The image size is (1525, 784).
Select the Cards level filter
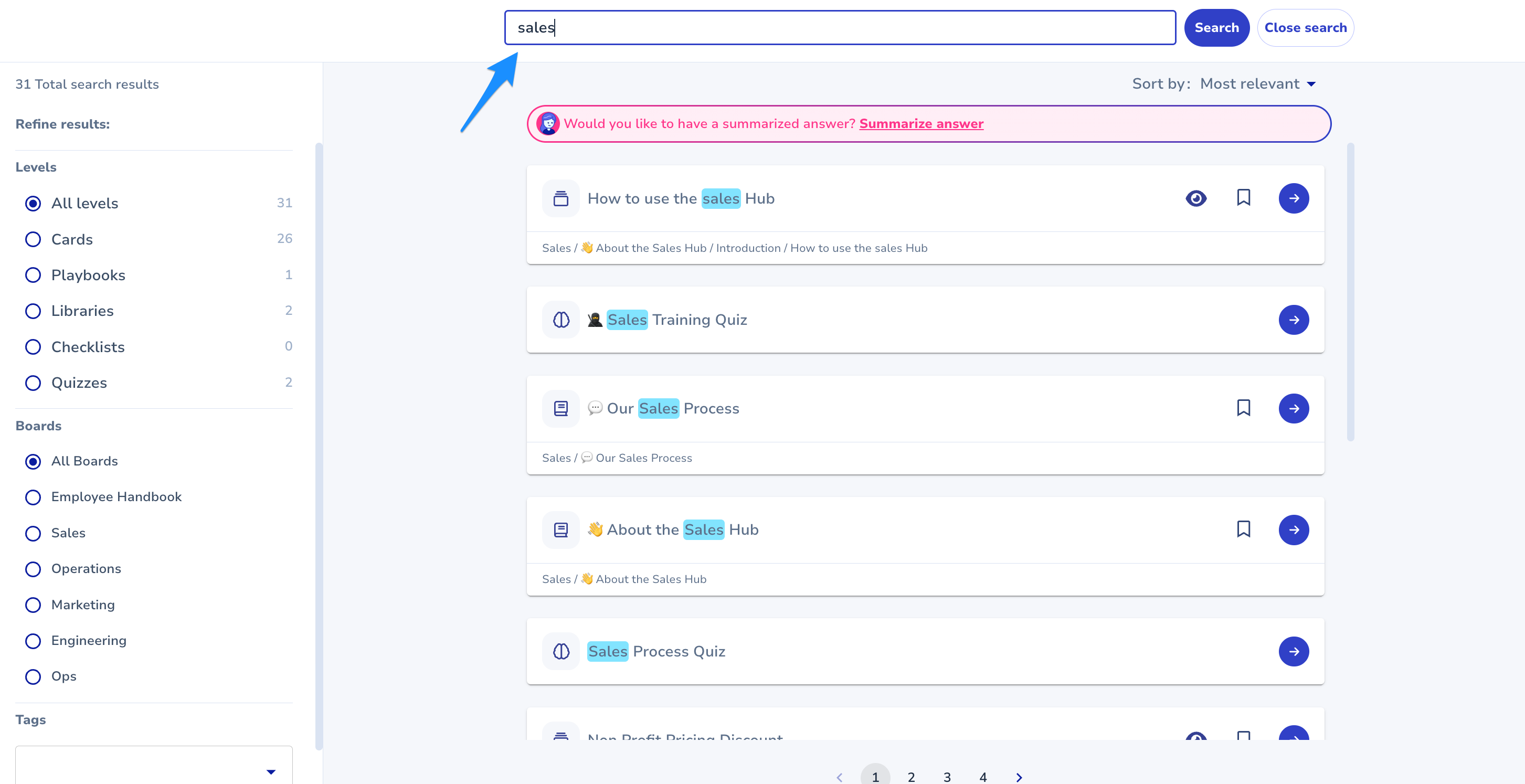point(33,239)
